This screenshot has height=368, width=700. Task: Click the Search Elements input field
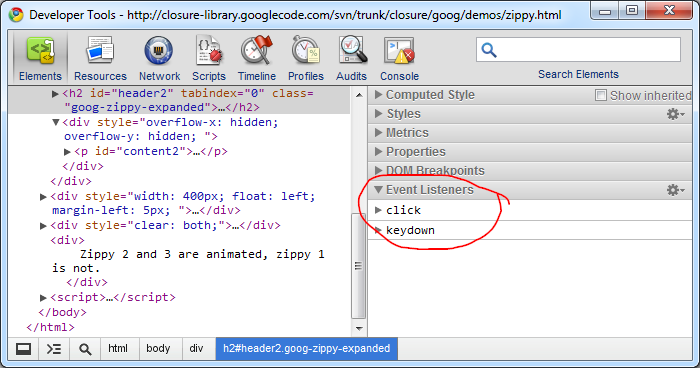[x=579, y=50]
